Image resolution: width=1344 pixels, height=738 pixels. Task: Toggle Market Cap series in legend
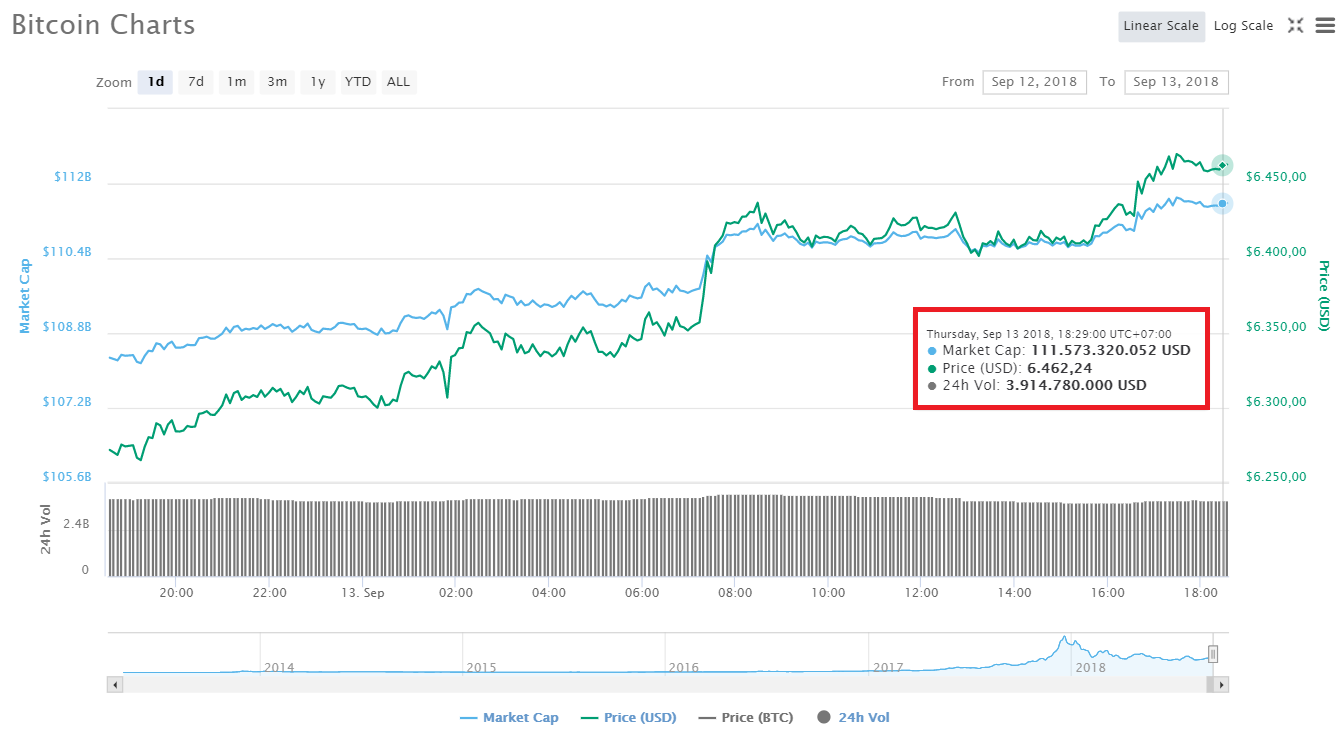point(509,717)
